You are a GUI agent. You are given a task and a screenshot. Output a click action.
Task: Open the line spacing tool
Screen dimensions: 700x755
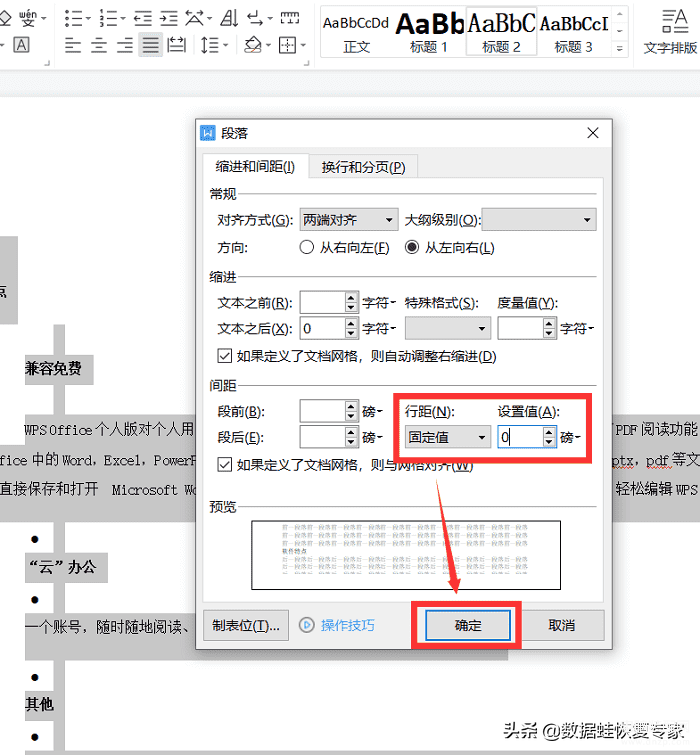[x=209, y=45]
